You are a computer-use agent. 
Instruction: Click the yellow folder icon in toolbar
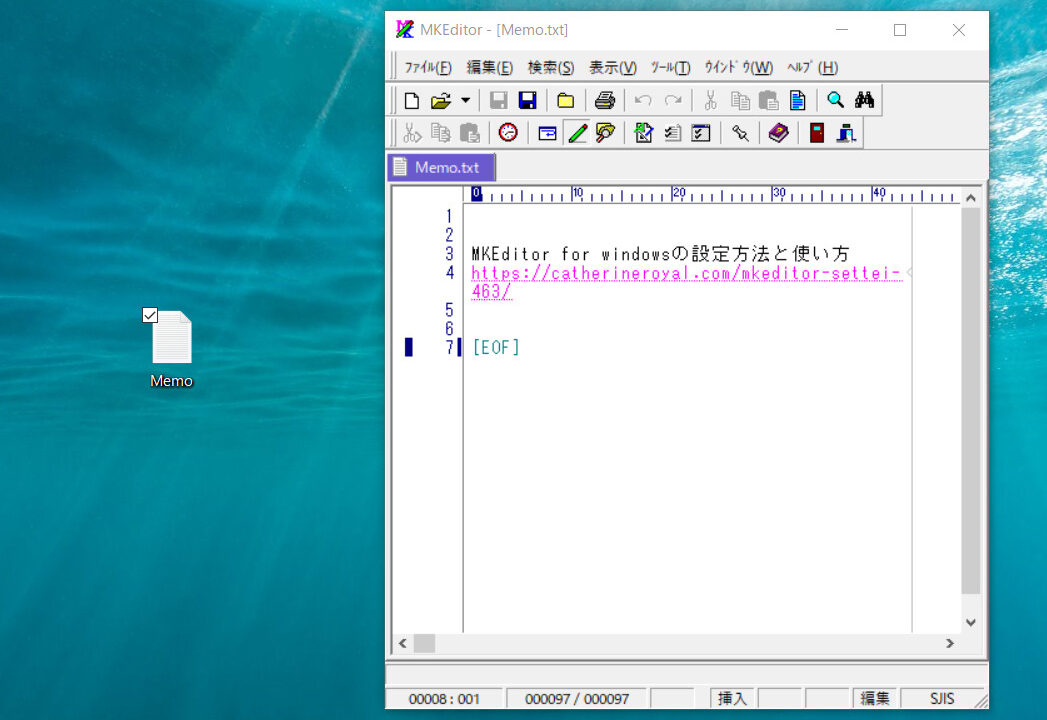(566, 100)
